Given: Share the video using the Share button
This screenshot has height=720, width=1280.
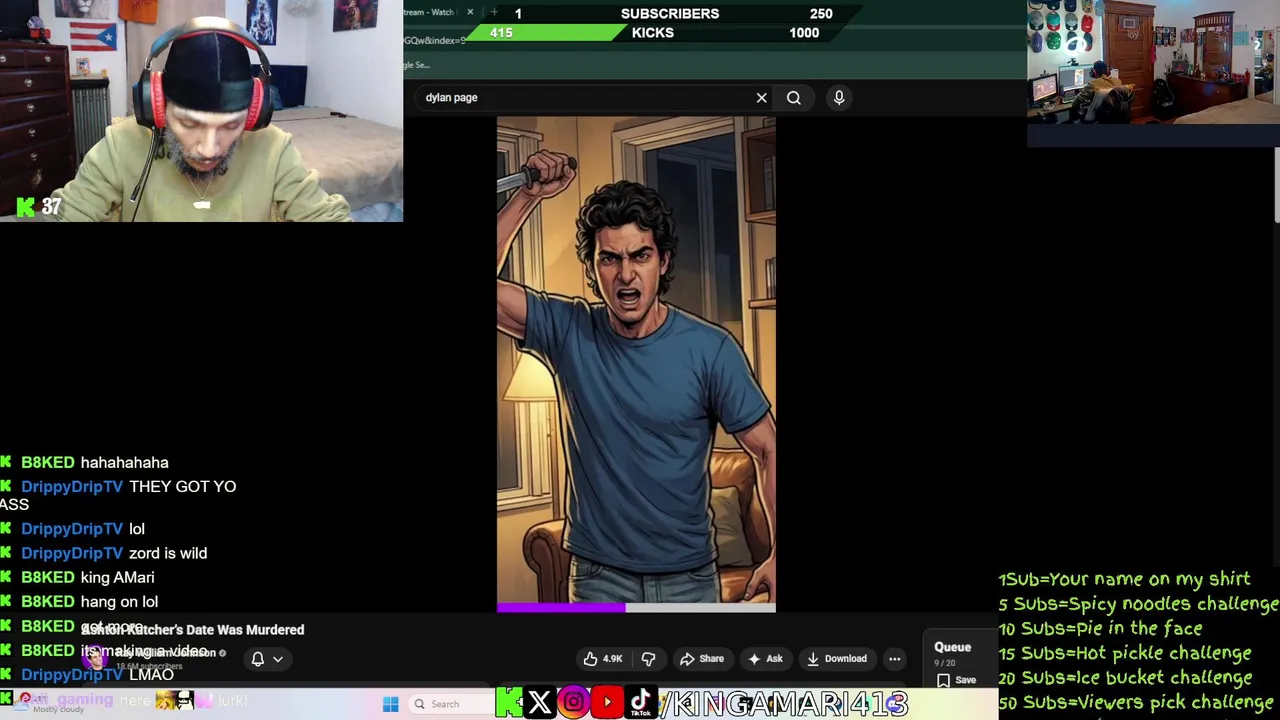Looking at the screenshot, I should pos(702,659).
